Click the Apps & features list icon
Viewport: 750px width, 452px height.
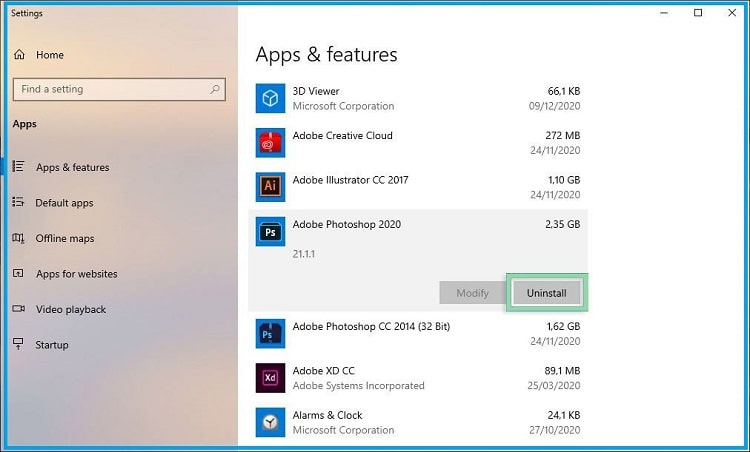[18, 166]
